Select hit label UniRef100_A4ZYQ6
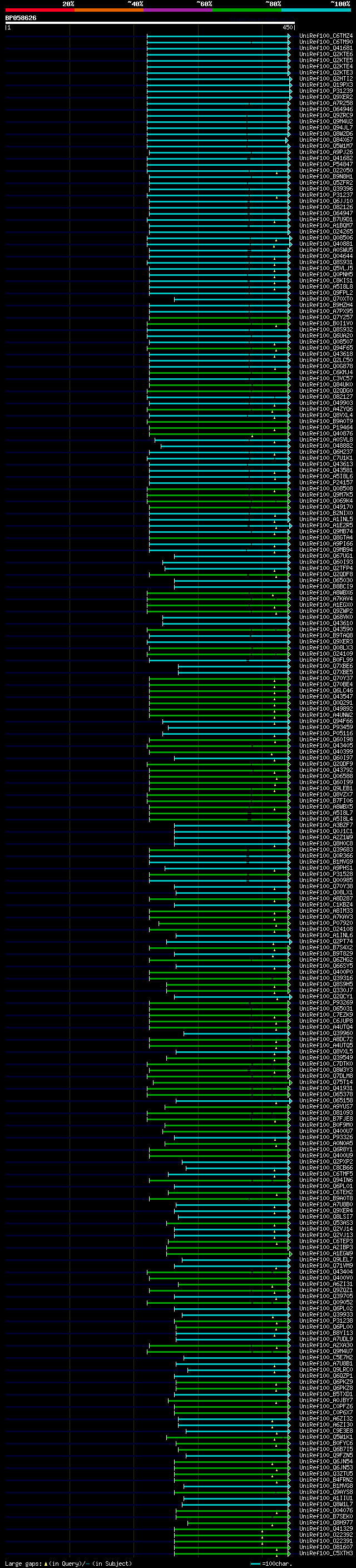 tap(325, 409)
